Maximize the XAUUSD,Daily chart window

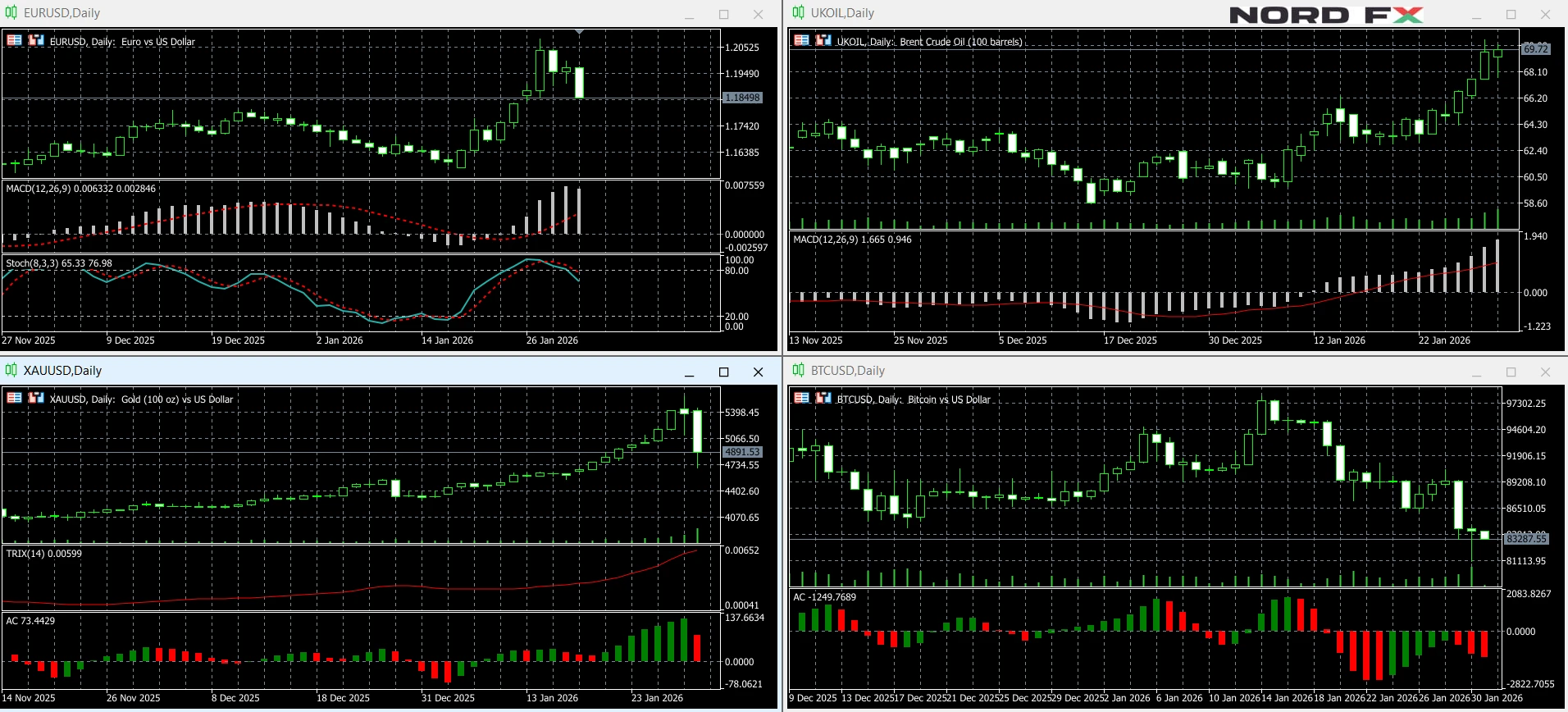pos(723,372)
